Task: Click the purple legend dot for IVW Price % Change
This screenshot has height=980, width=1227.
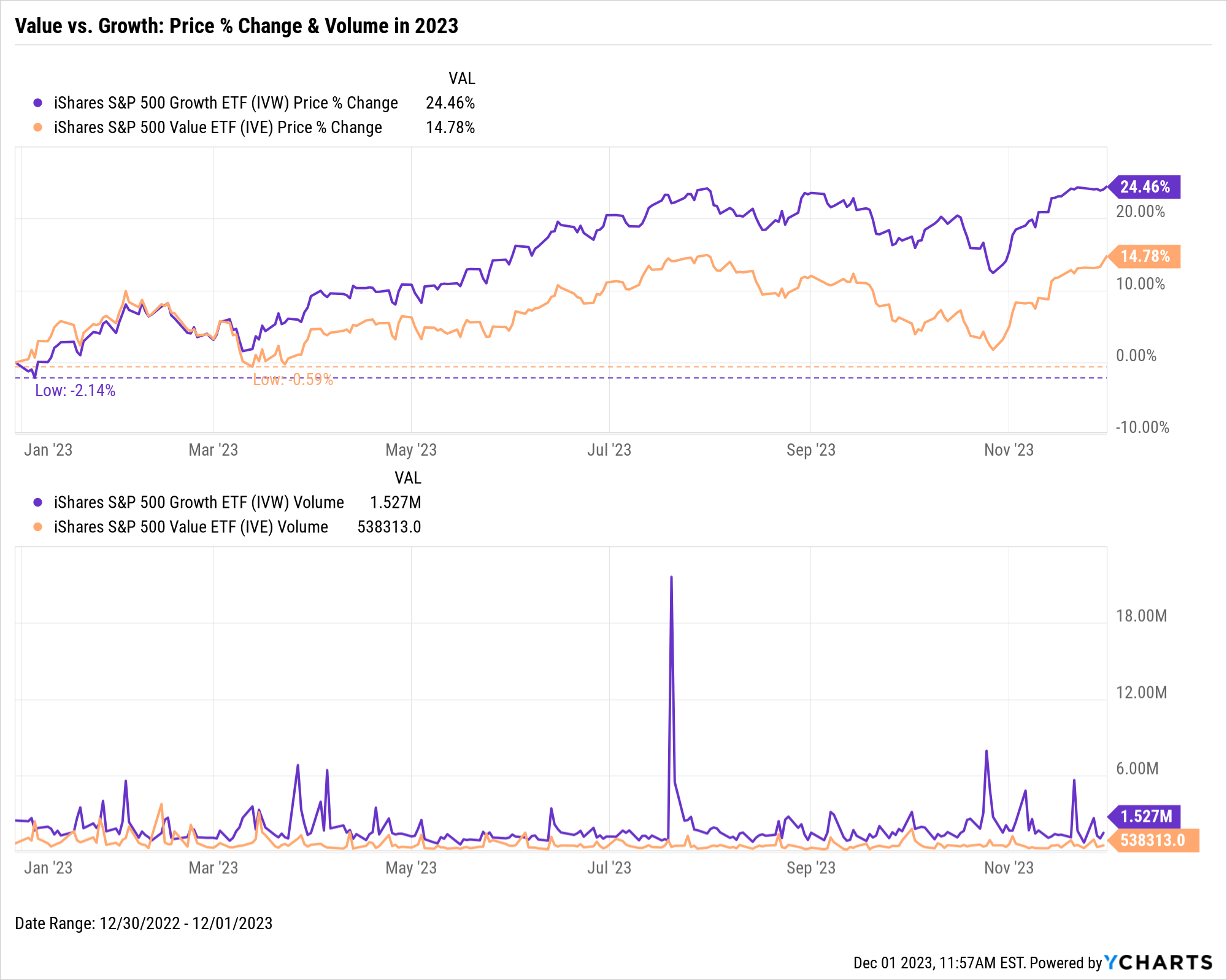Action: [x=38, y=103]
